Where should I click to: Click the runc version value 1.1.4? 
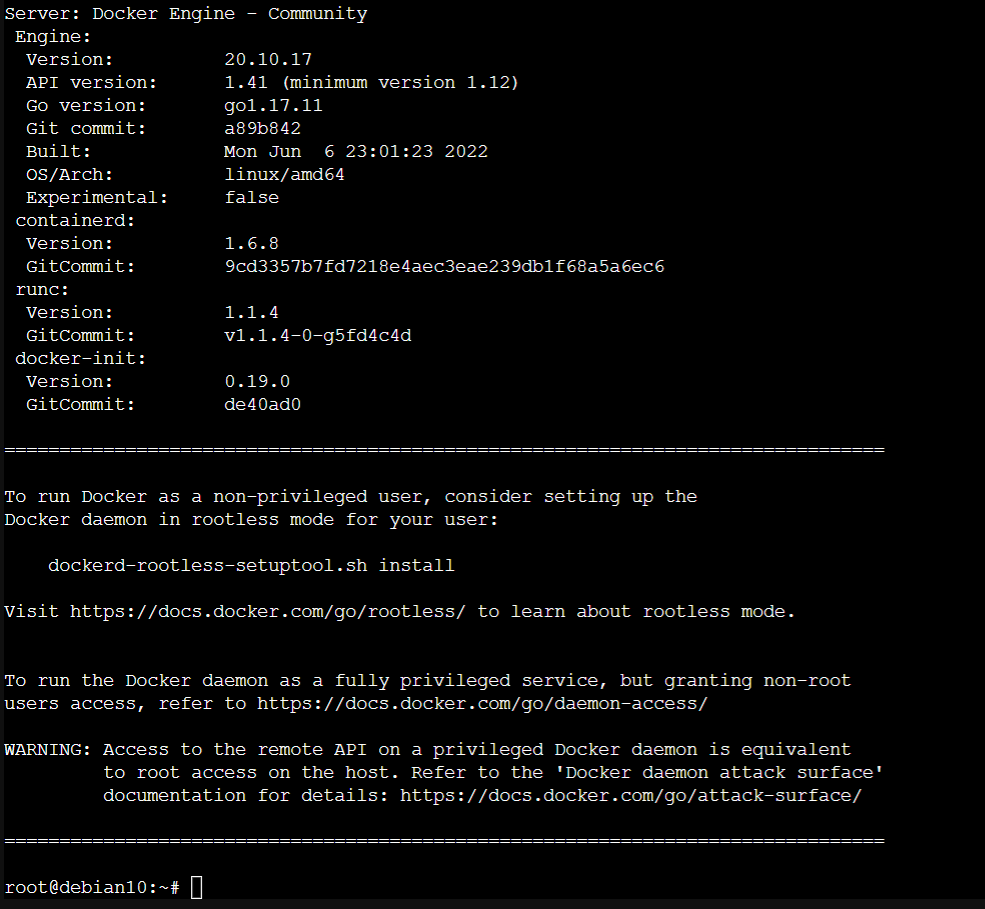click(x=251, y=312)
